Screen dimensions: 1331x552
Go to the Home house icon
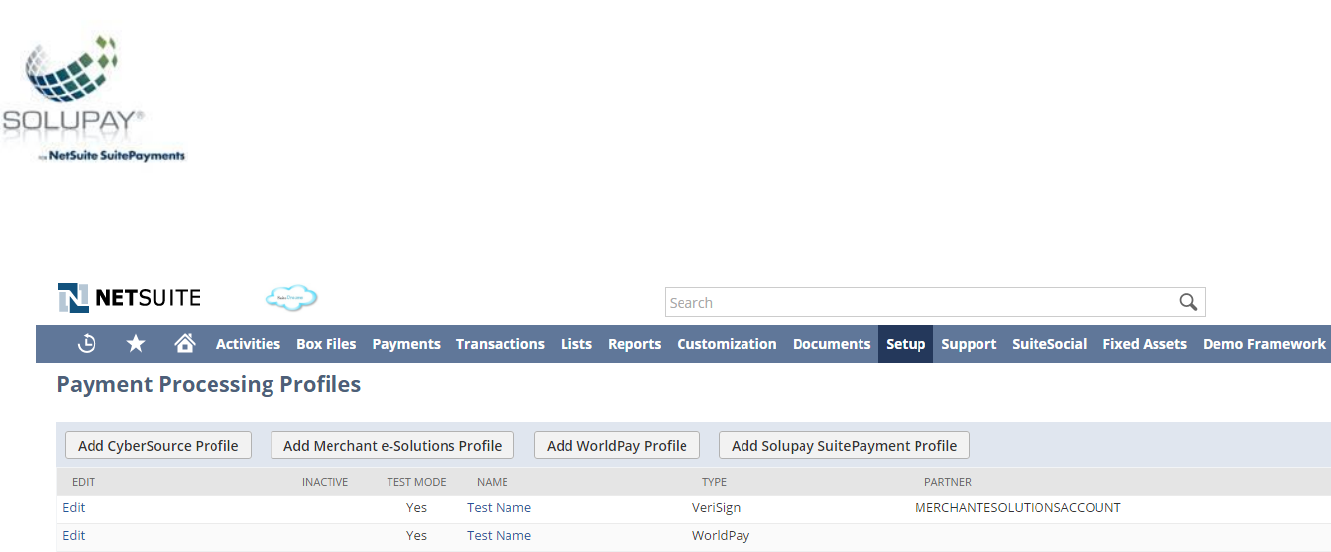(x=184, y=343)
